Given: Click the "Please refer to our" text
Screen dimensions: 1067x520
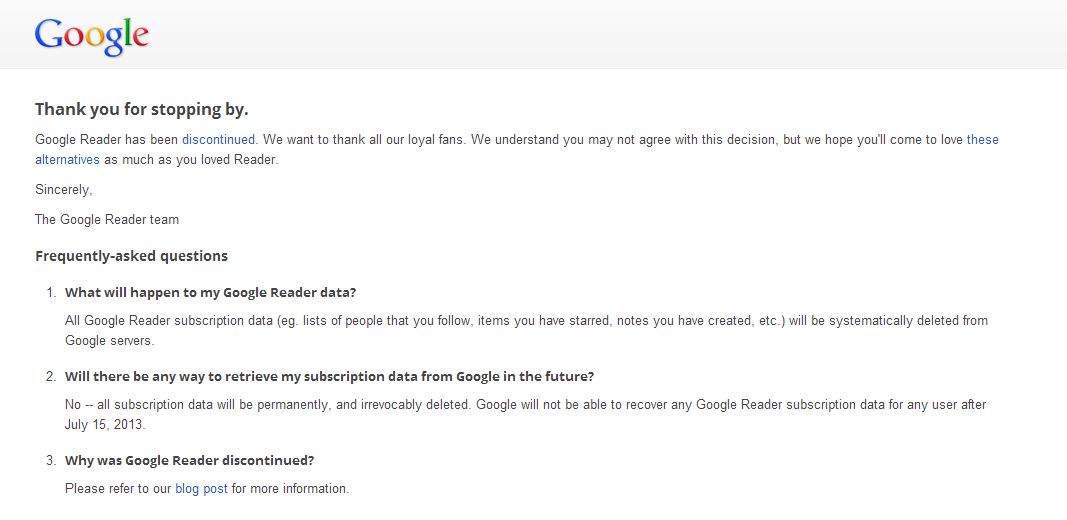Looking at the screenshot, I should 118,489.
